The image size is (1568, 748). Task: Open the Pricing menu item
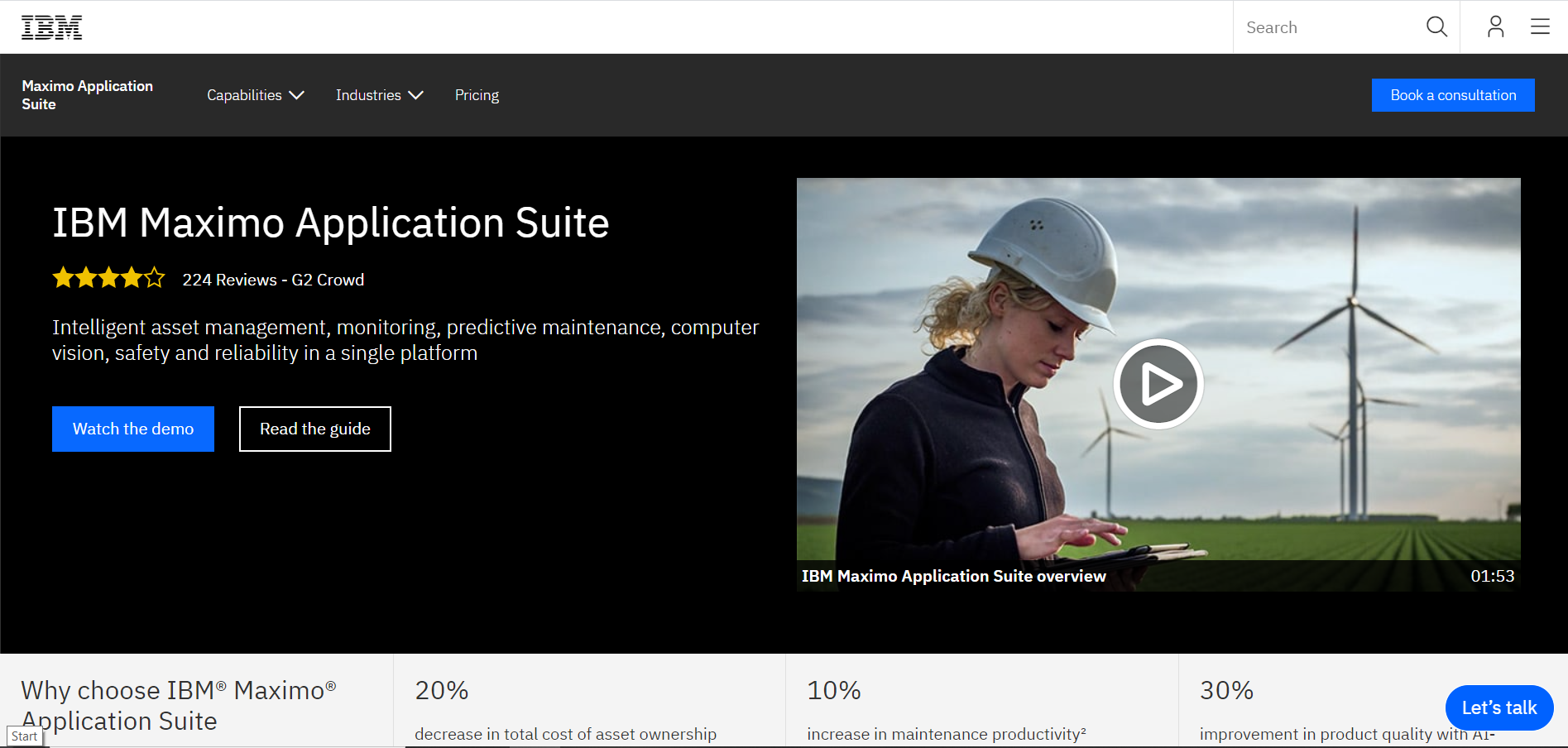point(477,95)
